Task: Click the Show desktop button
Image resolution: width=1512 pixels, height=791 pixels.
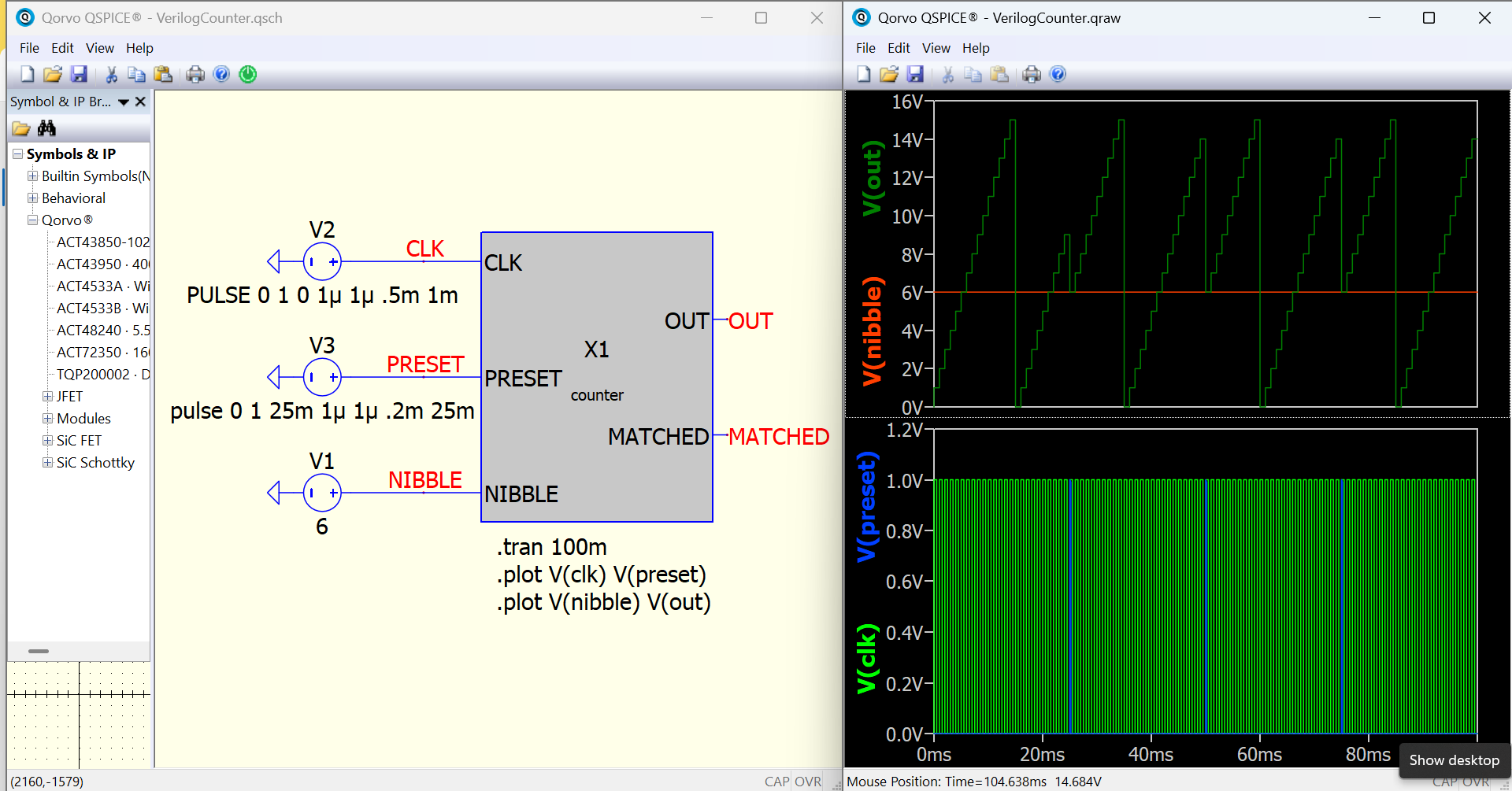Action: pyautogui.click(x=1455, y=760)
